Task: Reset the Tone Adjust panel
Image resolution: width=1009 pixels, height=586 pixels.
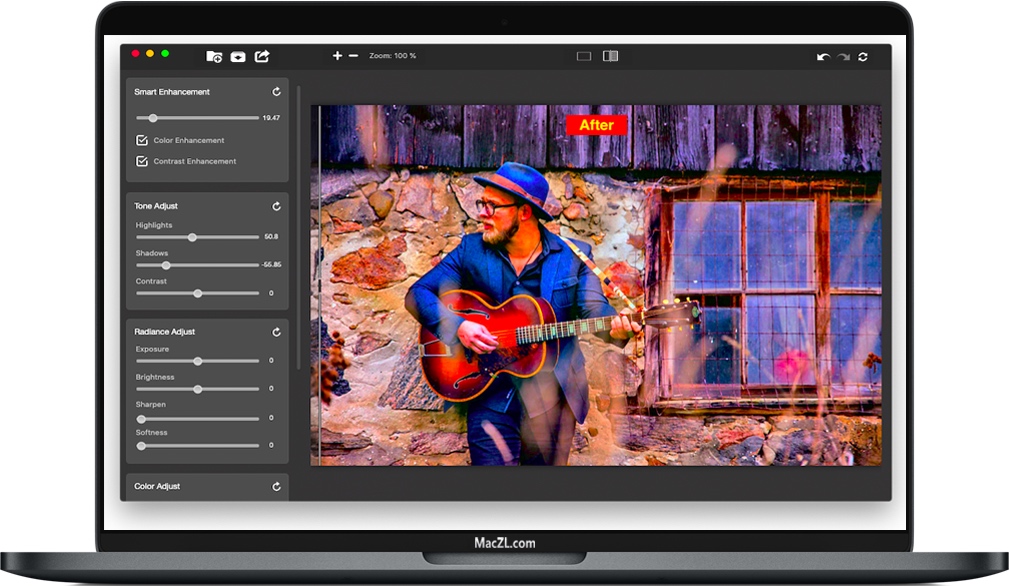Action: pyautogui.click(x=277, y=205)
